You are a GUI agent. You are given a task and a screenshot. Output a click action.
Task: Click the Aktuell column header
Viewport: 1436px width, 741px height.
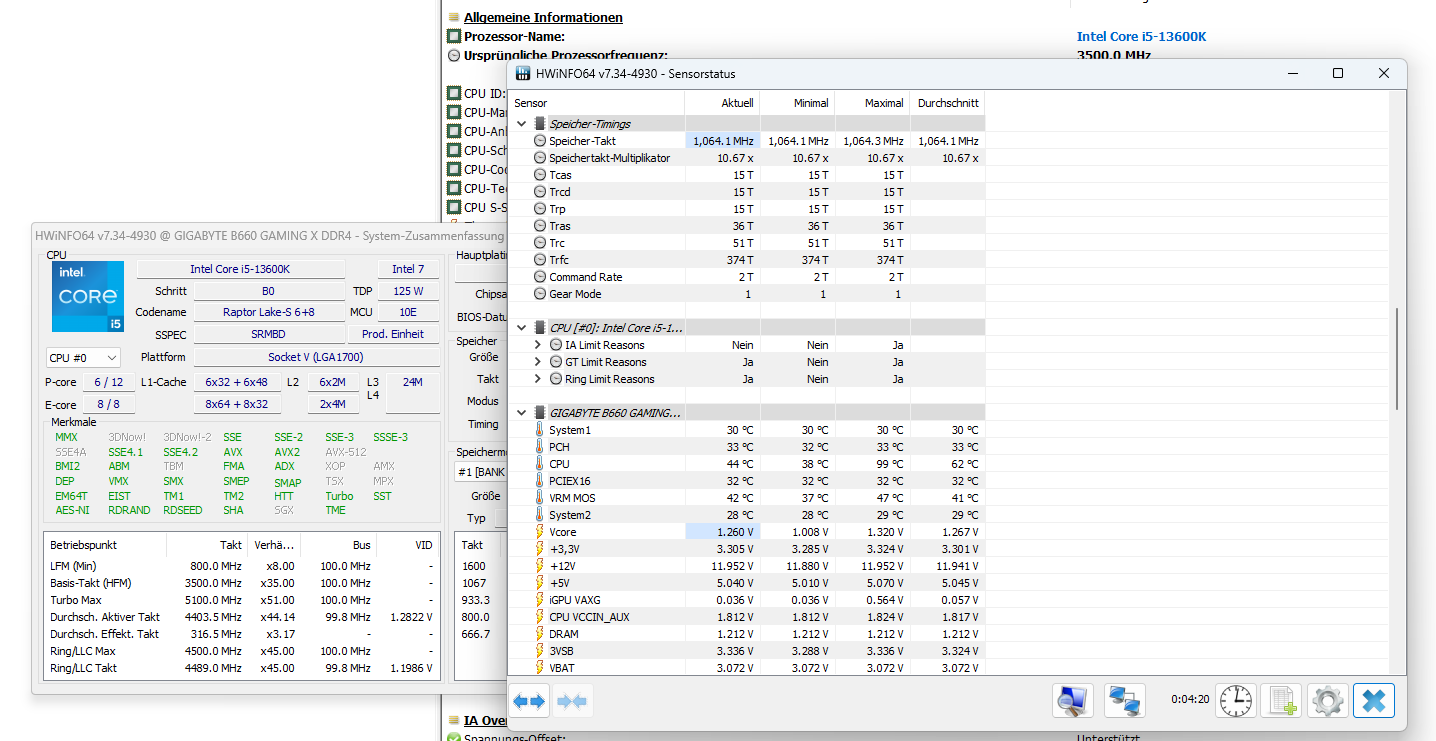pyautogui.click(x=722, y=103)
